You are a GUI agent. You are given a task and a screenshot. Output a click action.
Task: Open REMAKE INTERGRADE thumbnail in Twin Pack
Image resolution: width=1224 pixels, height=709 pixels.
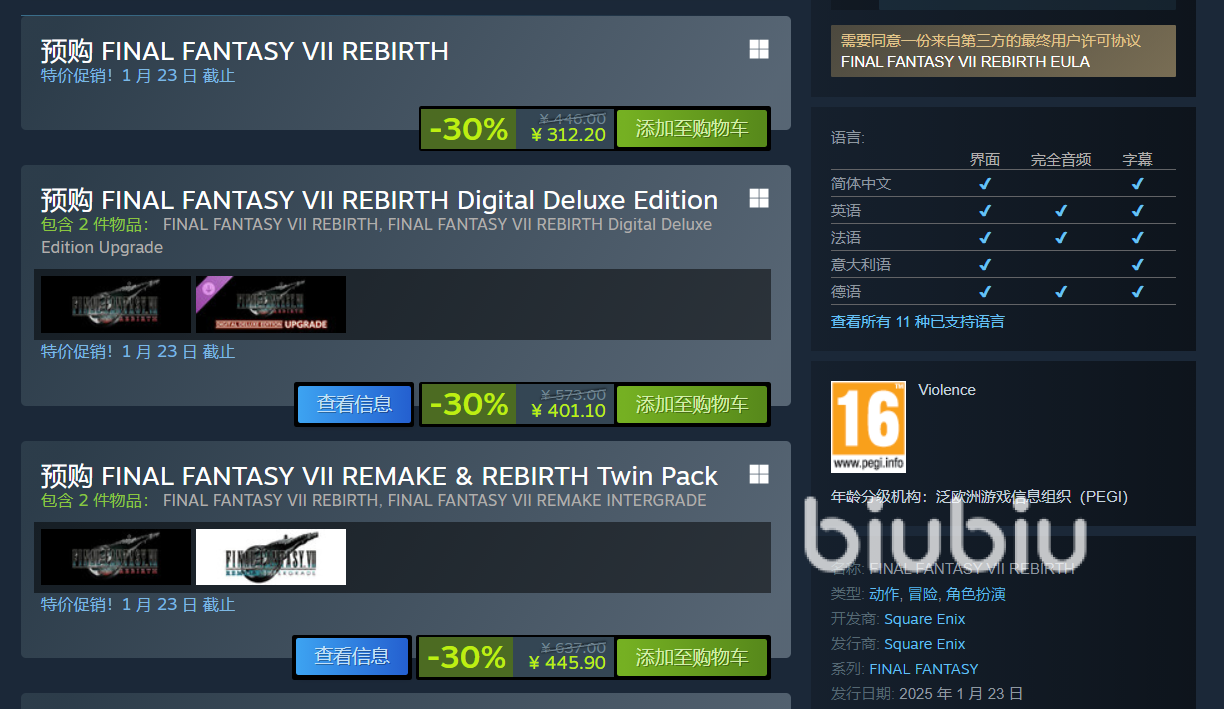click(271, 557)
